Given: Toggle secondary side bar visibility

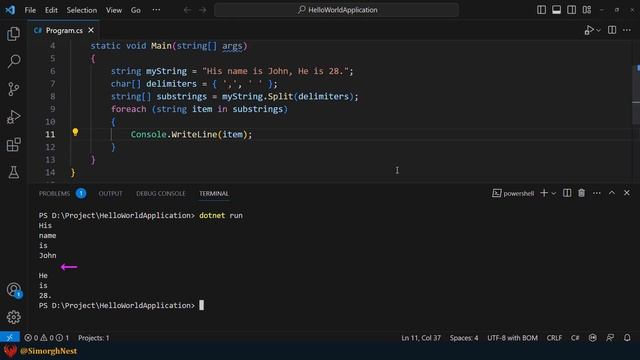Looking at the screenshot, I should click(x=571, y=10).
